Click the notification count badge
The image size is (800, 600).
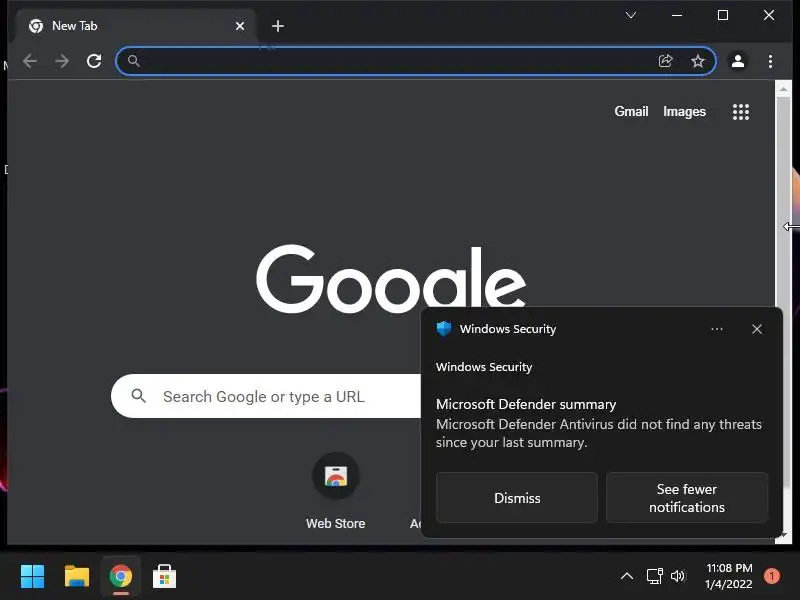(x=771, y=576)
